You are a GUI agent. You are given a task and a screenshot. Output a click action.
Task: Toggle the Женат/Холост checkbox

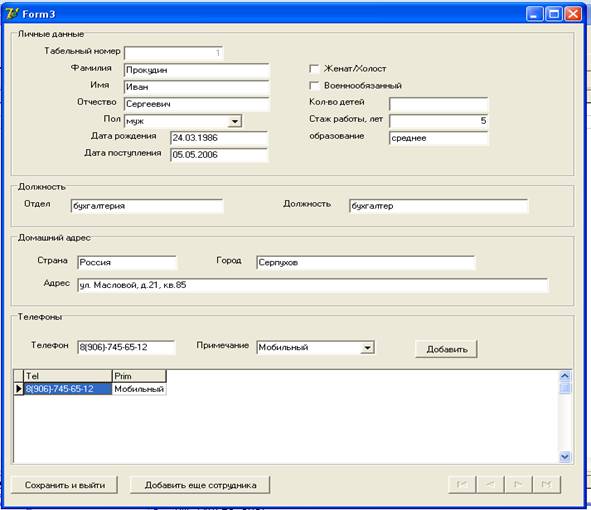click(314, 69)
